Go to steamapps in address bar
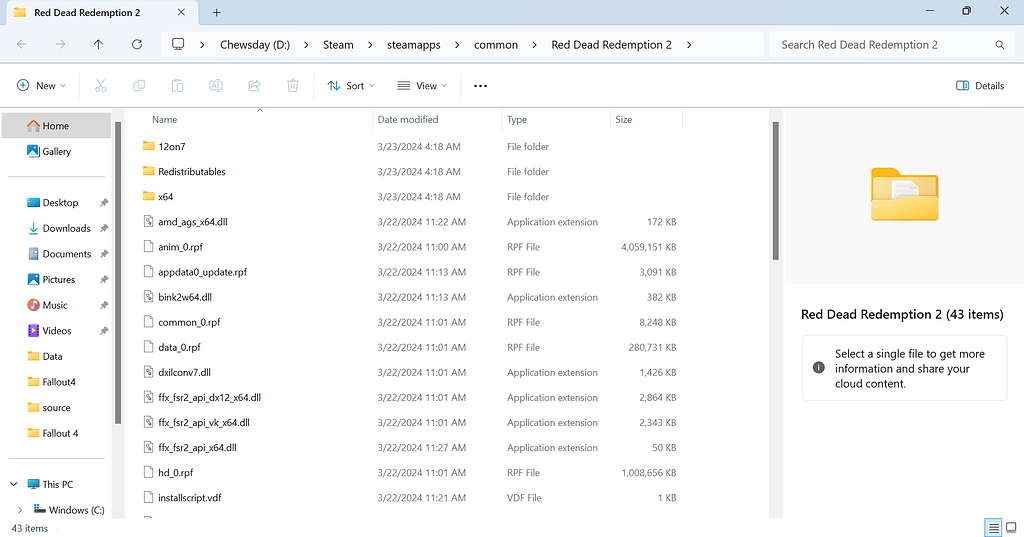Viewport: 1024px width, 537px height. click(413, 44)
